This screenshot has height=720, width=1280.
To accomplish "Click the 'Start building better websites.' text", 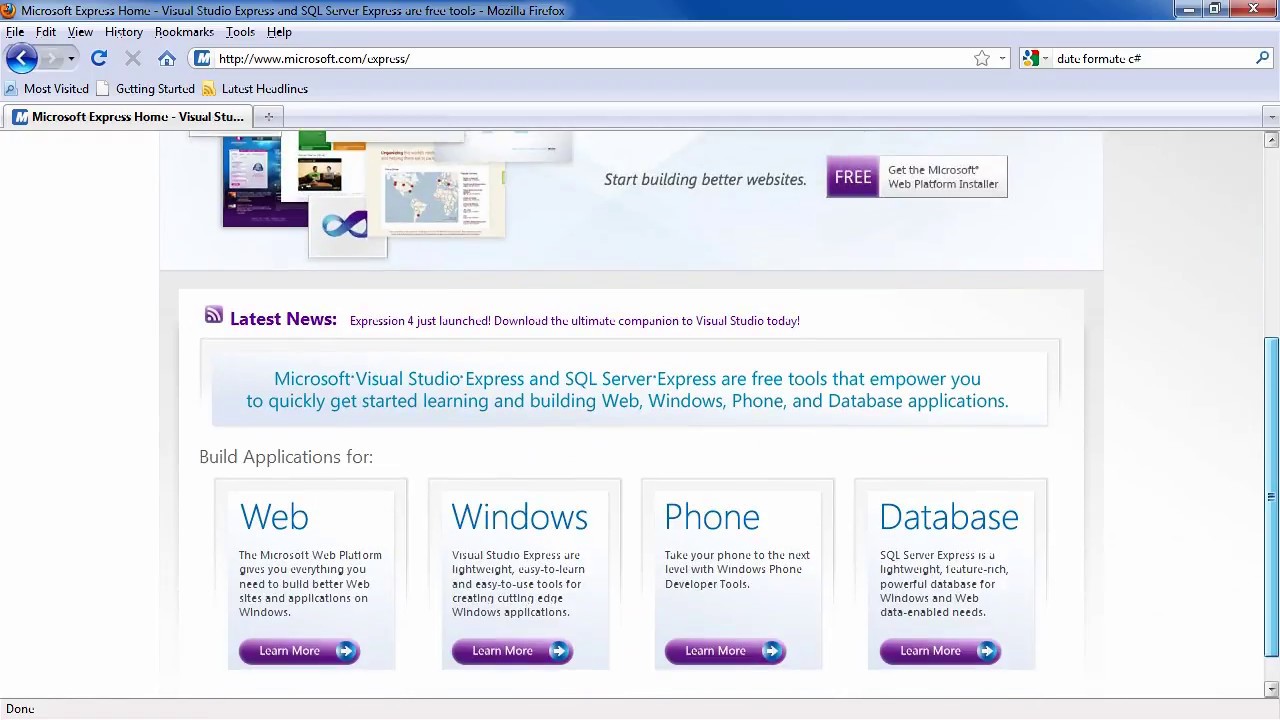I will point(705,180).
